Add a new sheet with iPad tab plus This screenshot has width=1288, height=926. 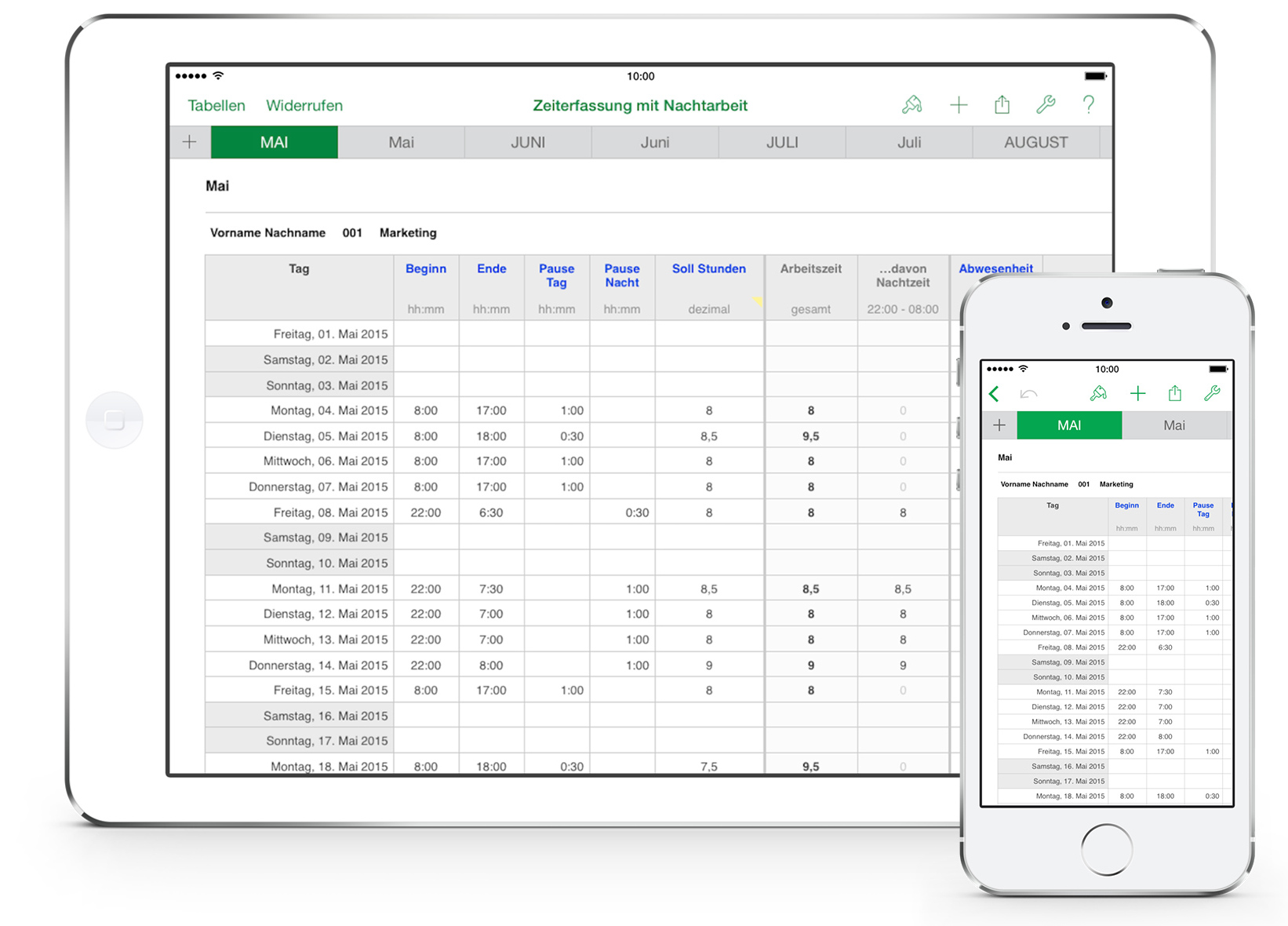click(189, 142)
